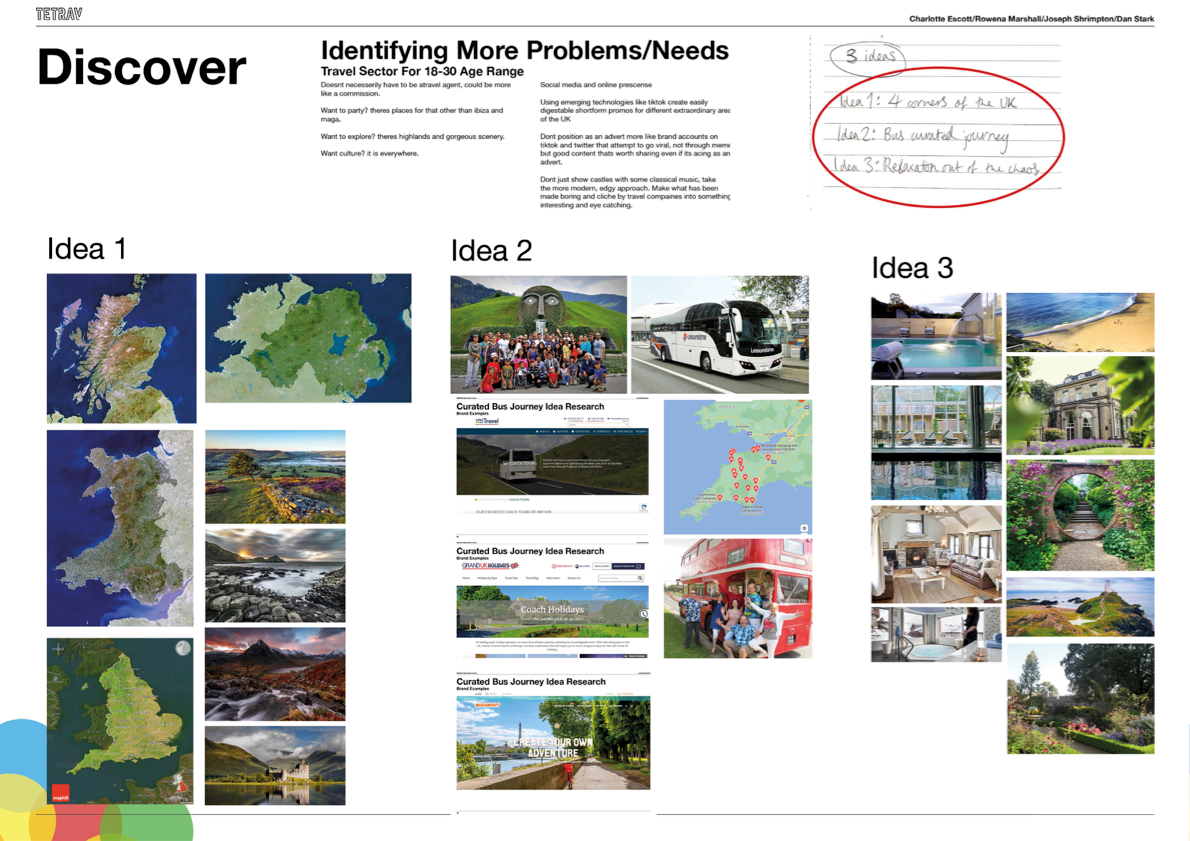
Task: Click the TETRAV logo at top left
Action: (x=58, y=14)
